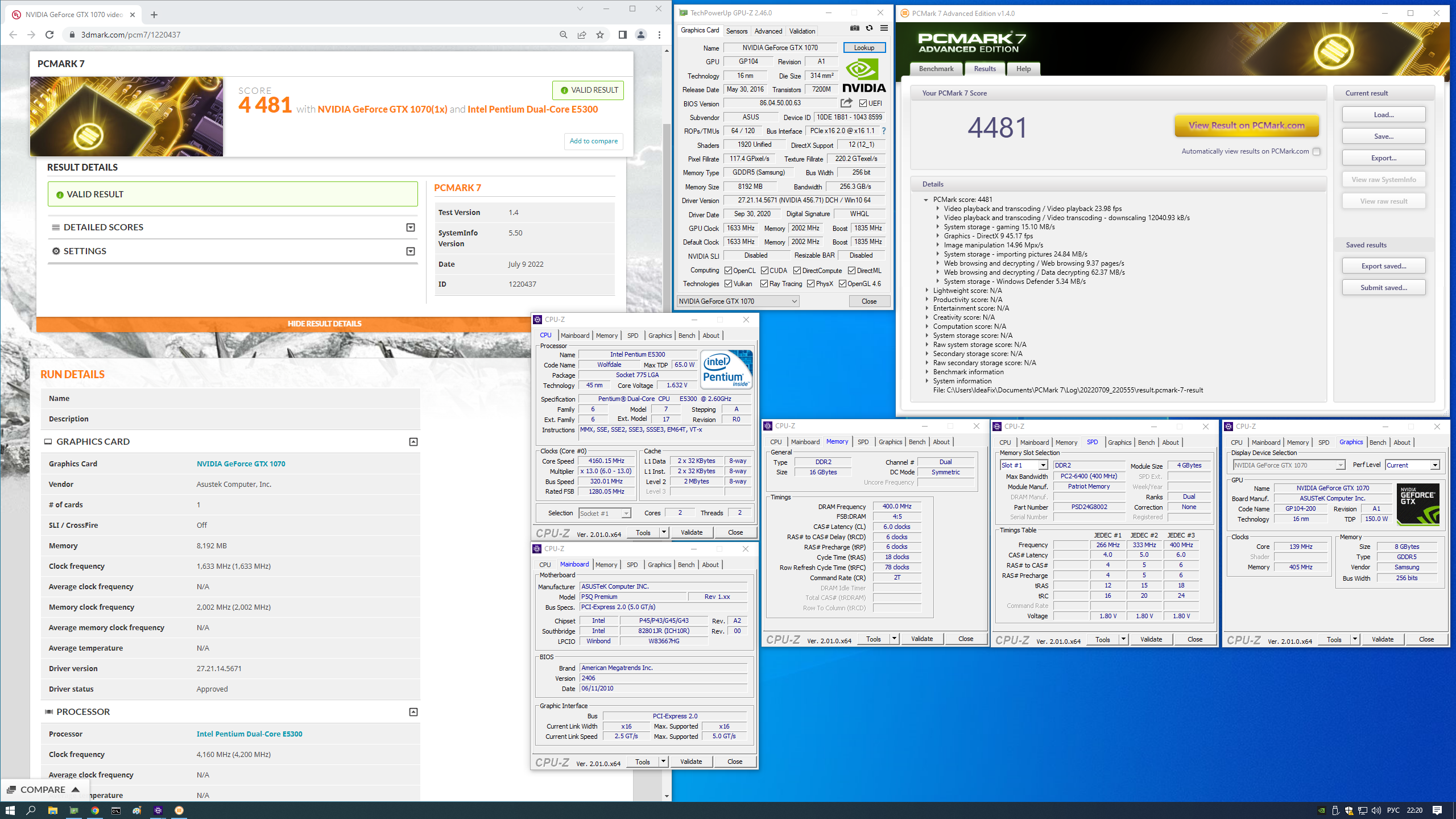Close the NVIDIA GeForce GTX 1070 tab

click(x=133, y=15)
